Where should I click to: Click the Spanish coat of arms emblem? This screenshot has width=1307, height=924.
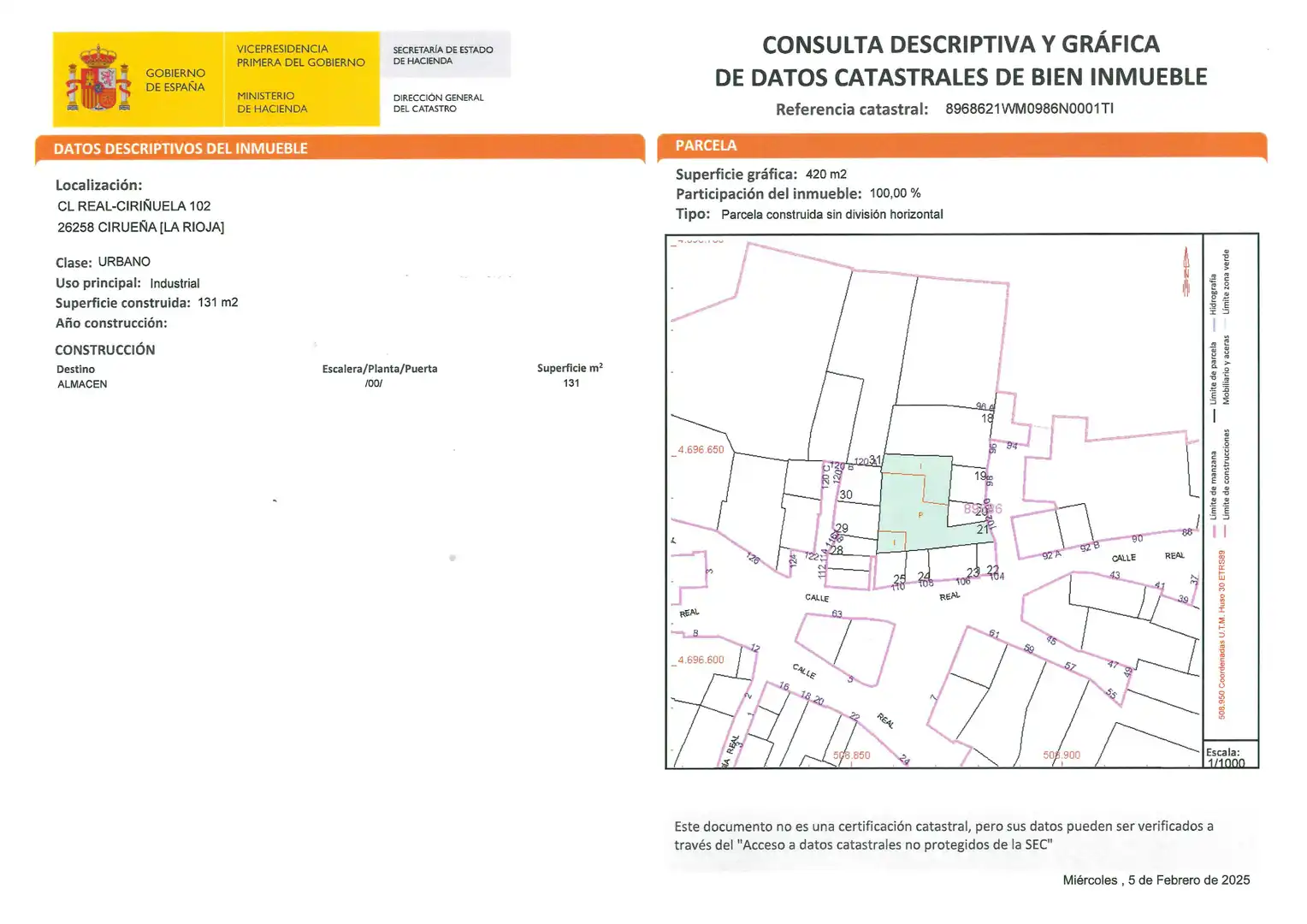tap(98, 79)
